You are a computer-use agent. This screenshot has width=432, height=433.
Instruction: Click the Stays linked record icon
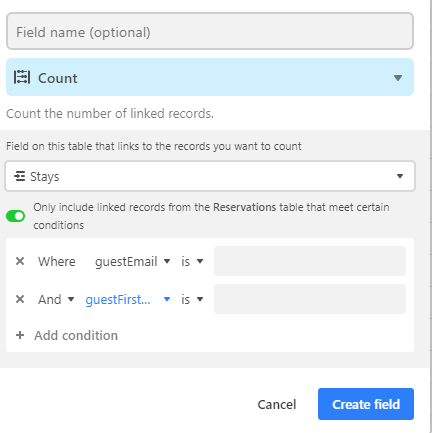20,176
